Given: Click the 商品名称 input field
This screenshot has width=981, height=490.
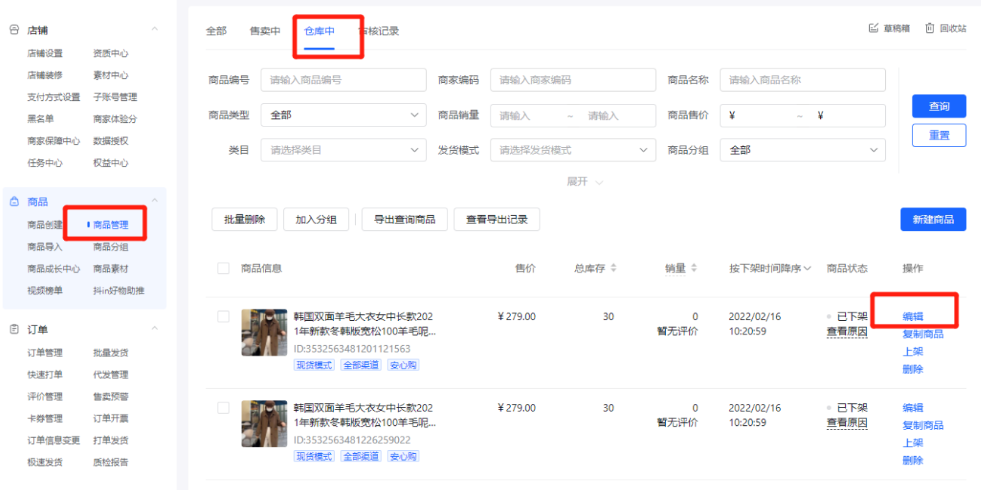Looking at the screenshot, I should click(802, 80).
